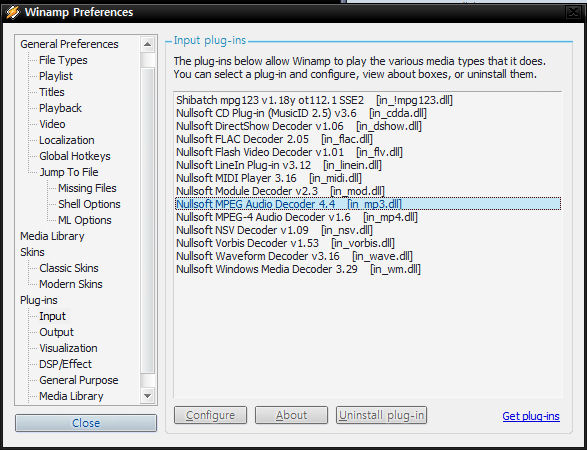Open Localization settings
587x450 pixels.
point(67,140)
